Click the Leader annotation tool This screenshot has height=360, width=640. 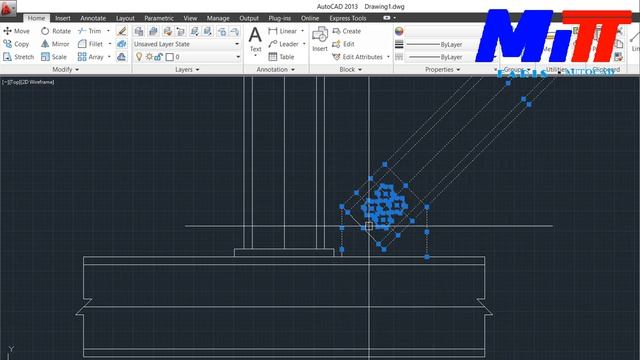[284, 44]
